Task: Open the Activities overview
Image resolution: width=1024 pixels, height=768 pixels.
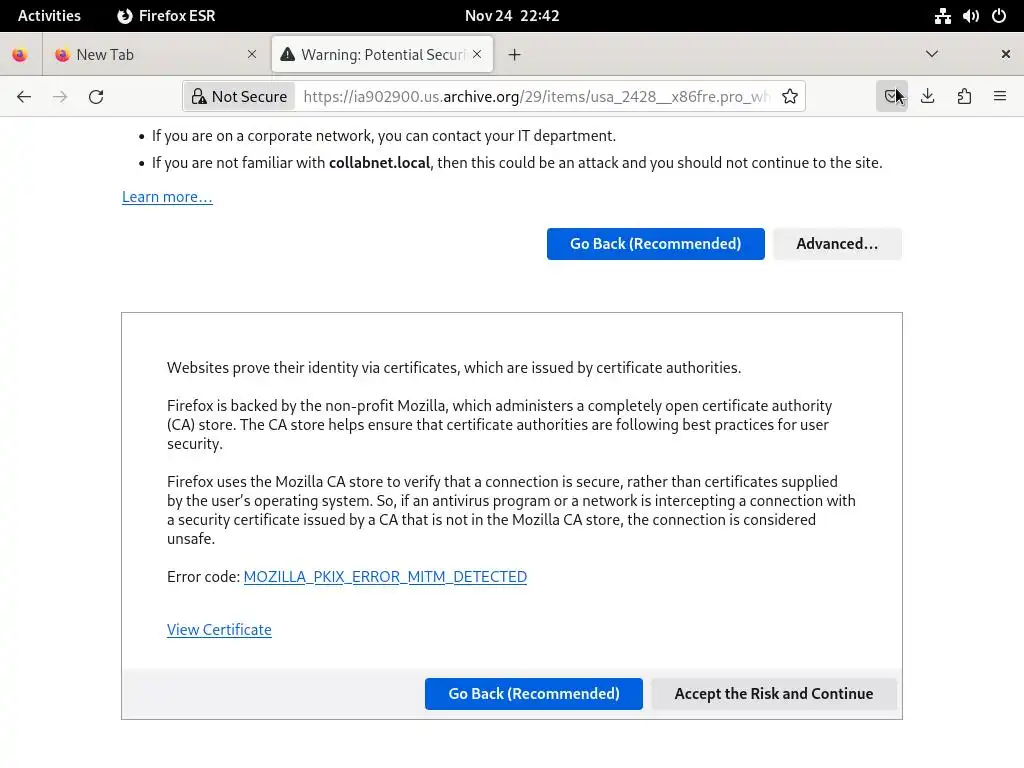Action: [49, 16]
